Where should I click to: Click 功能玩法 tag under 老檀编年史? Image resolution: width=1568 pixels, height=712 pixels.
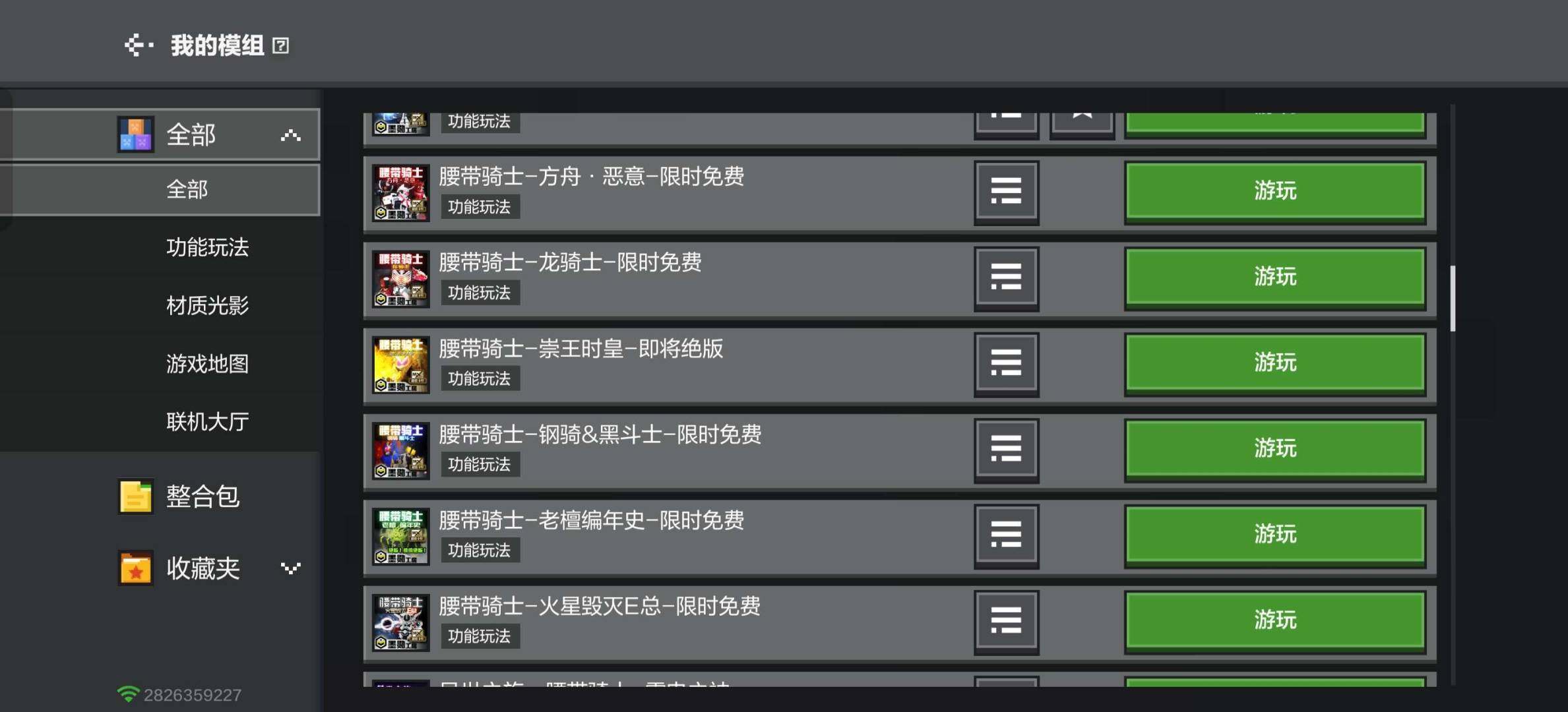tap(480, 550)
